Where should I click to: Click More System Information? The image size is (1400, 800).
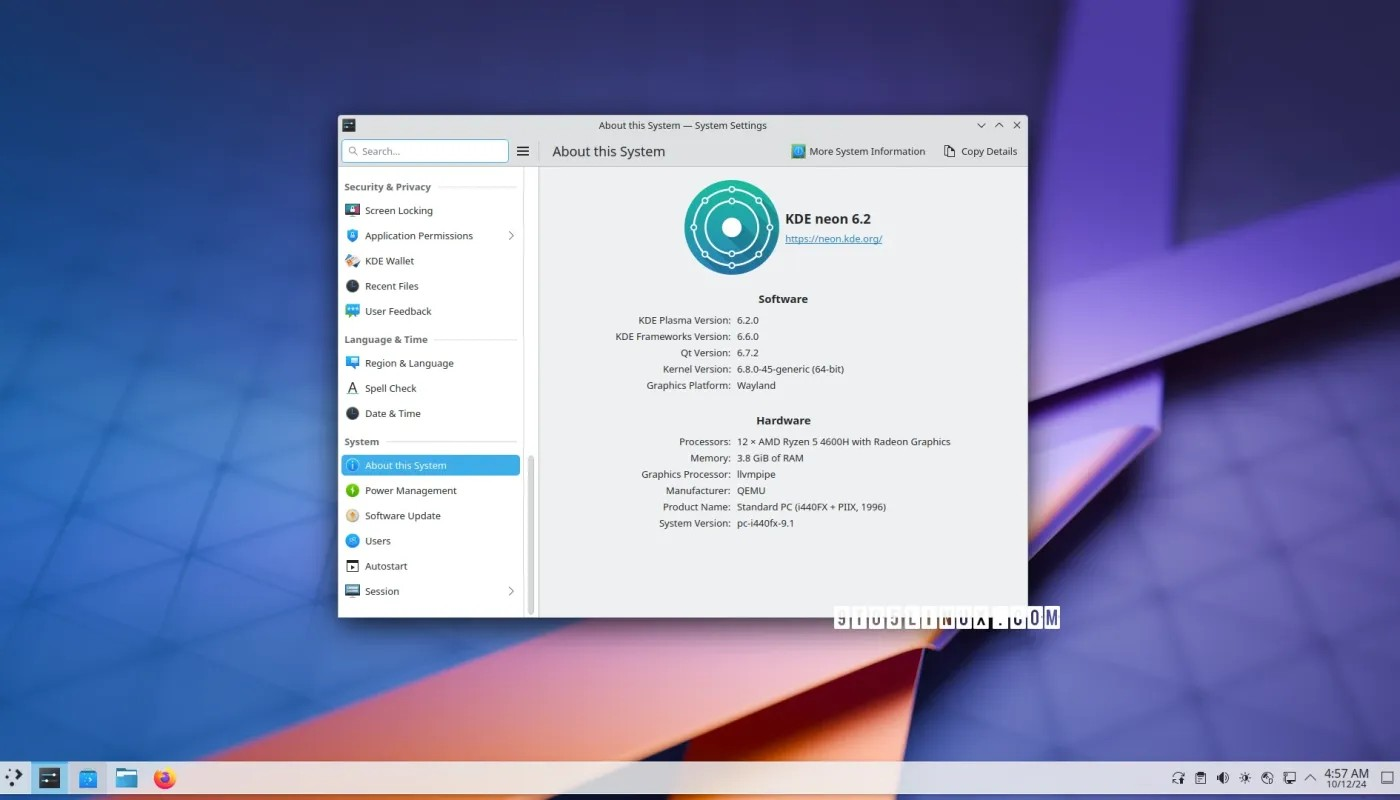pos(858,151)
